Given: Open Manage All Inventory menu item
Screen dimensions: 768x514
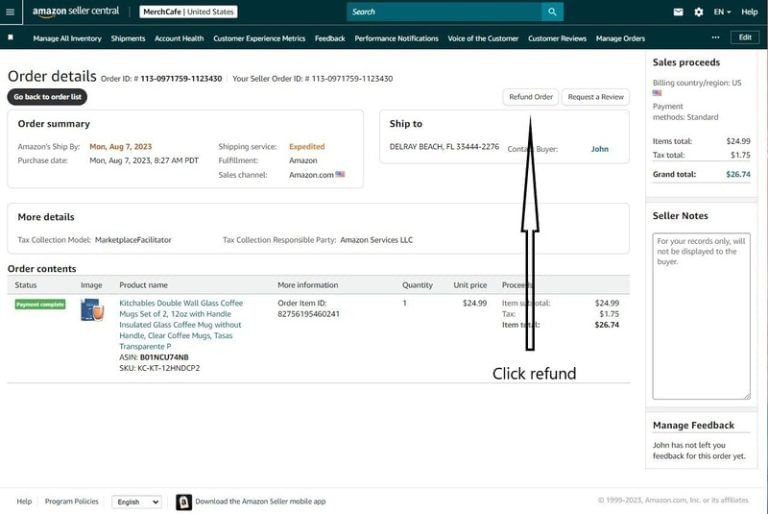Looking at the screenshot, I should [67, 38].
